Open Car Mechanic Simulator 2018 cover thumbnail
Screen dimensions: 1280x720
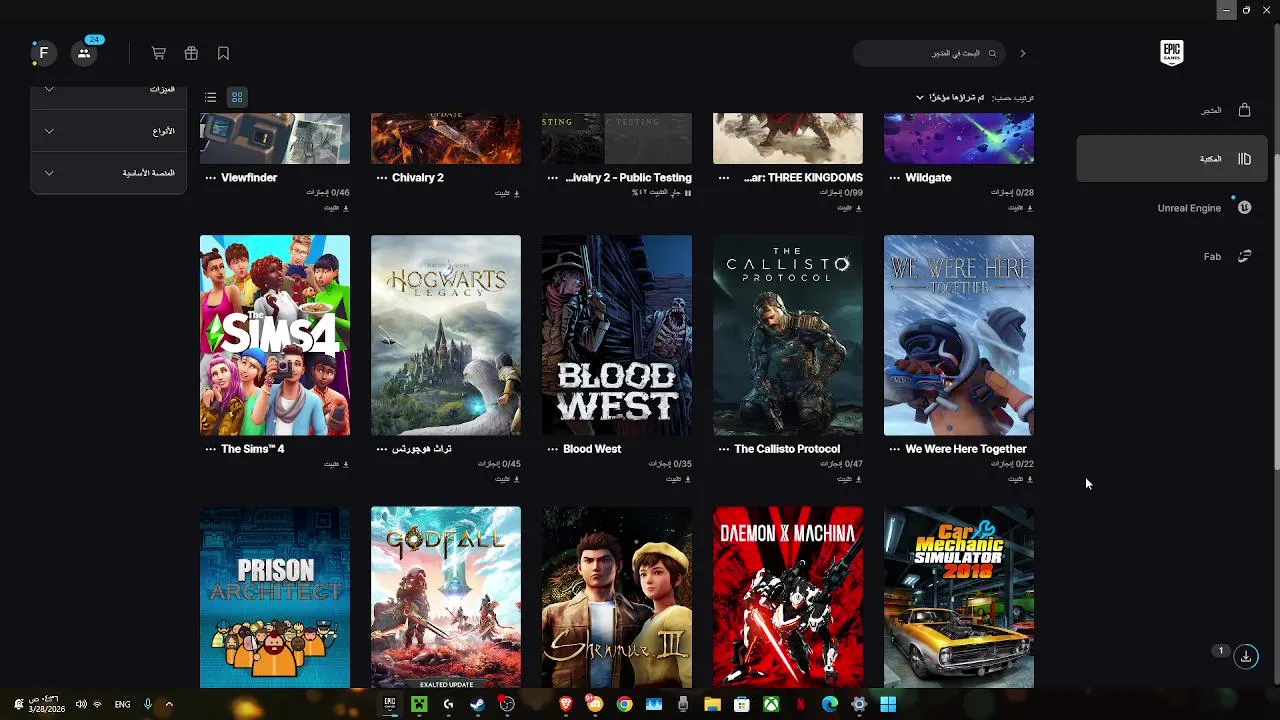coord(959,597)
